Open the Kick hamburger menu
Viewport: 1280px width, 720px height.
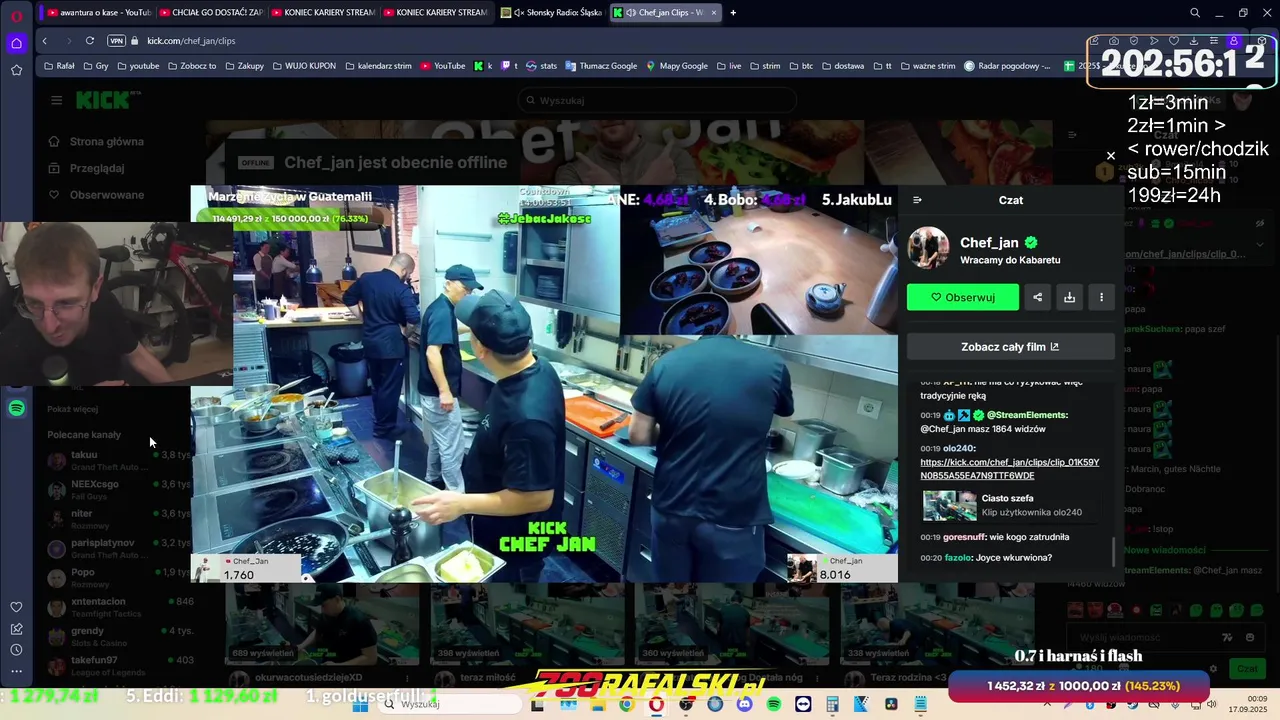[57, 100]
